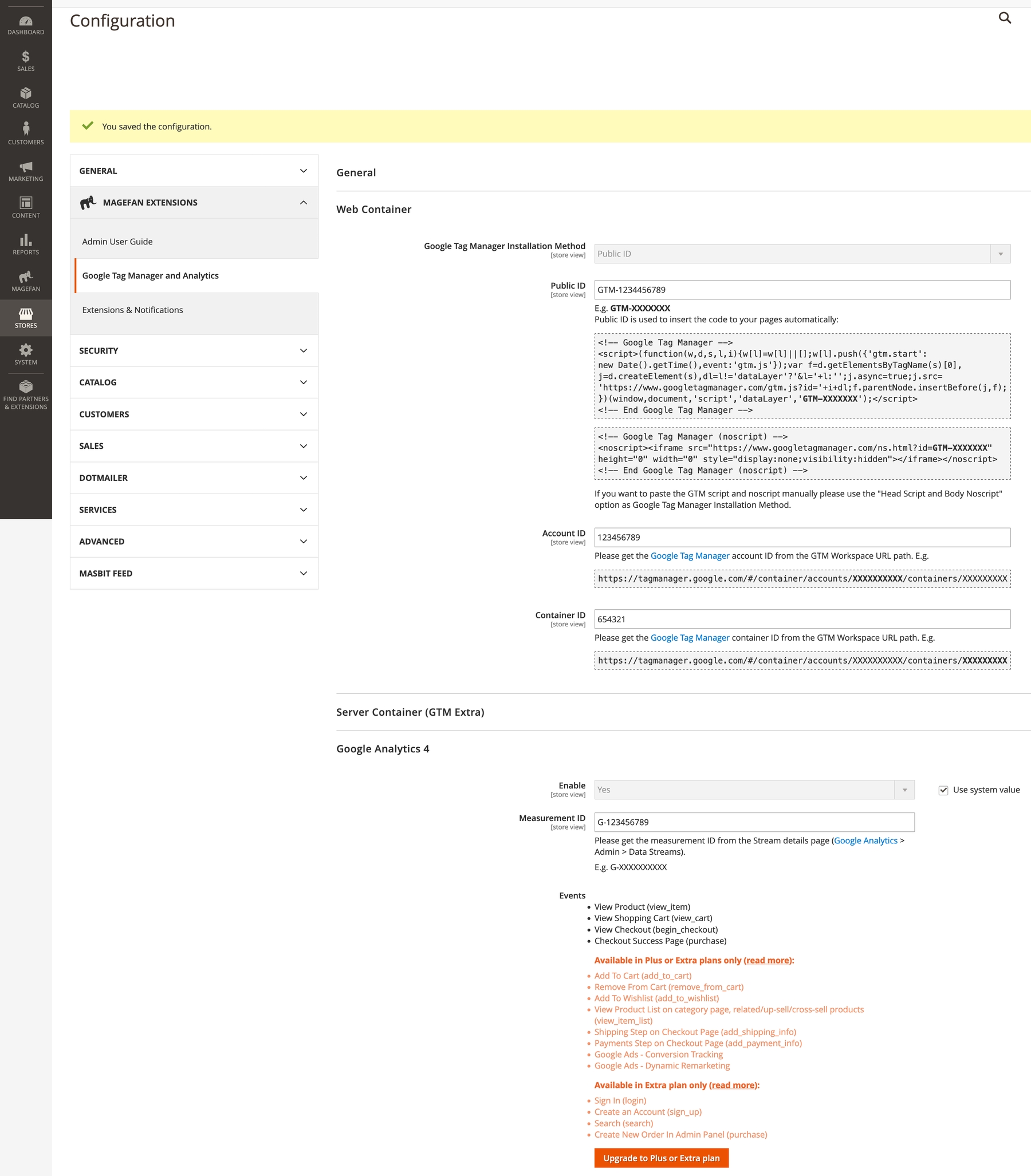Follow the Google Analytics link
Image resolution: width=1031 pixels, height=1176 pixels.
coord(865,840)
